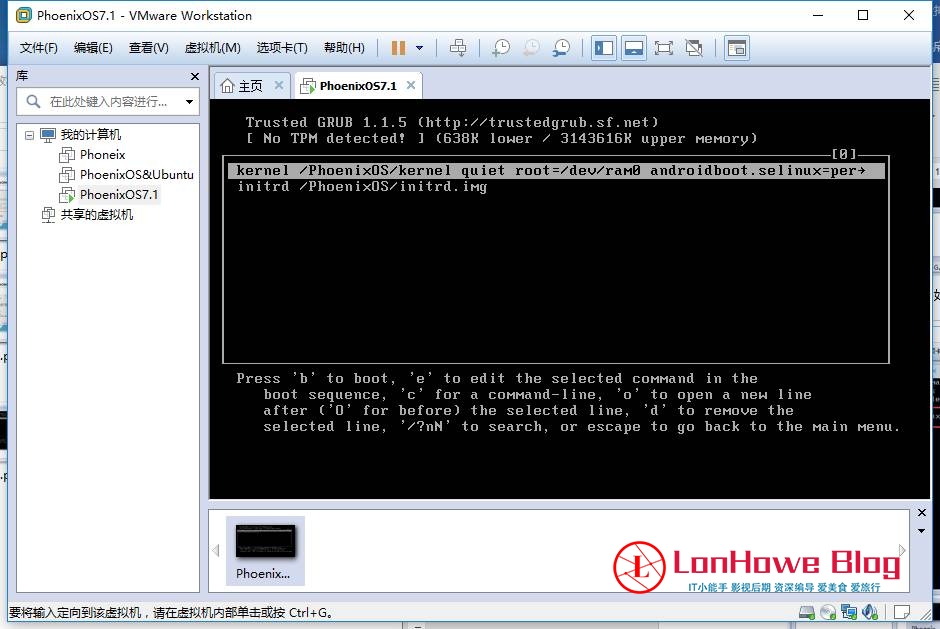This screenshot has width=940, height=629.
Task: Open the thumbnail bar options dropdown
Action: tap(921, 531)
